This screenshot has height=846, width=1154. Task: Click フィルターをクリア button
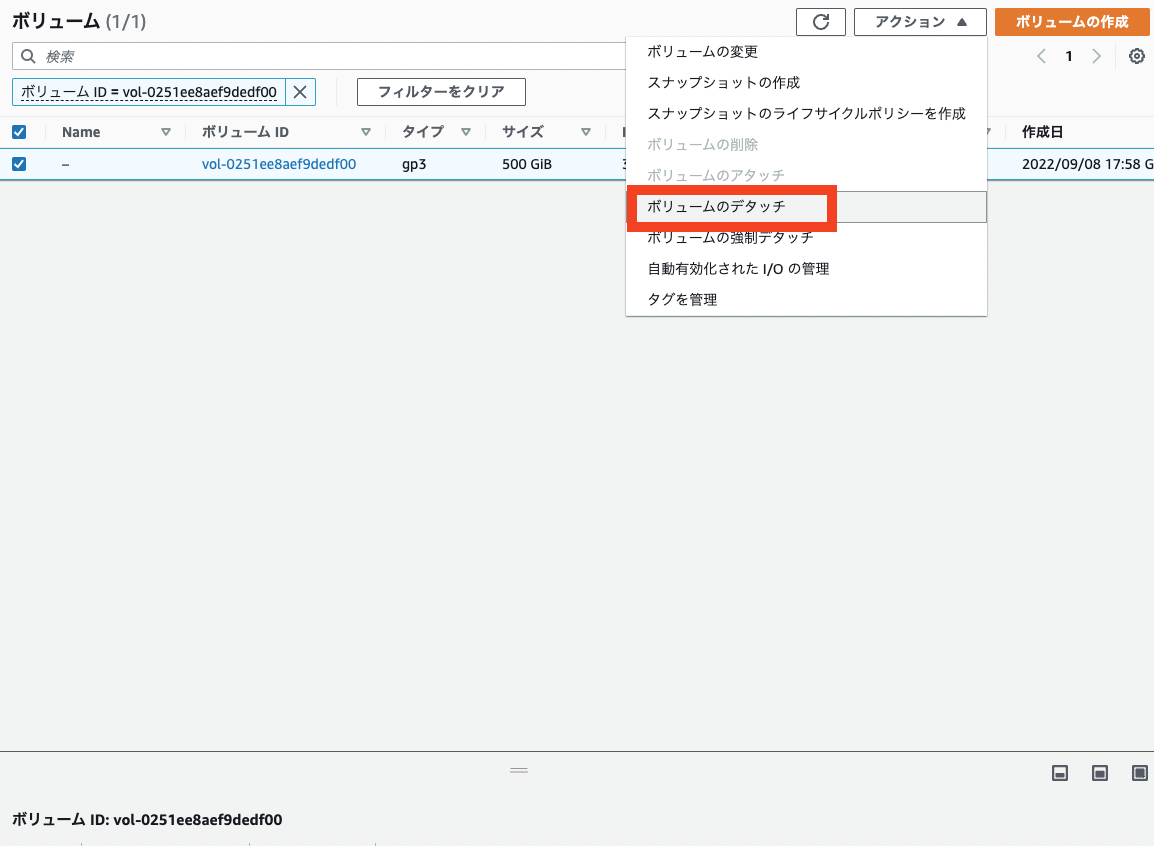pos(442,92)
